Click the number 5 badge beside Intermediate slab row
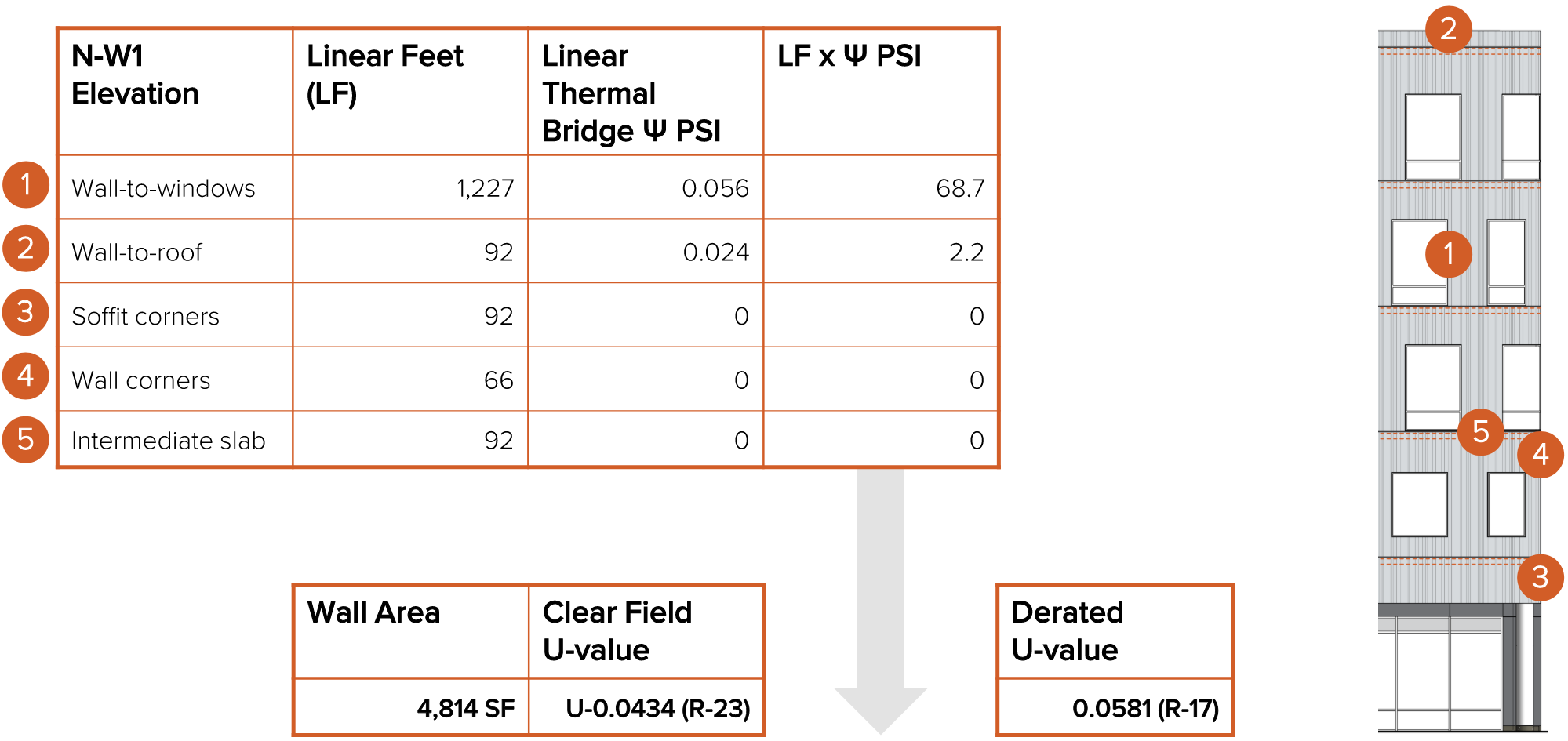Screen dimensions: 1568x741 tap(26, 439)
